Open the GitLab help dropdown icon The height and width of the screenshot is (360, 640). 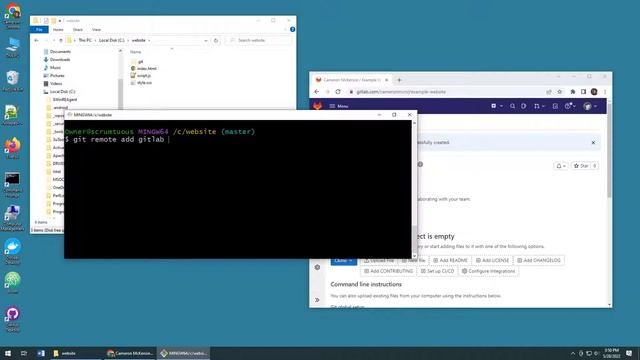(x=570, y=106)
